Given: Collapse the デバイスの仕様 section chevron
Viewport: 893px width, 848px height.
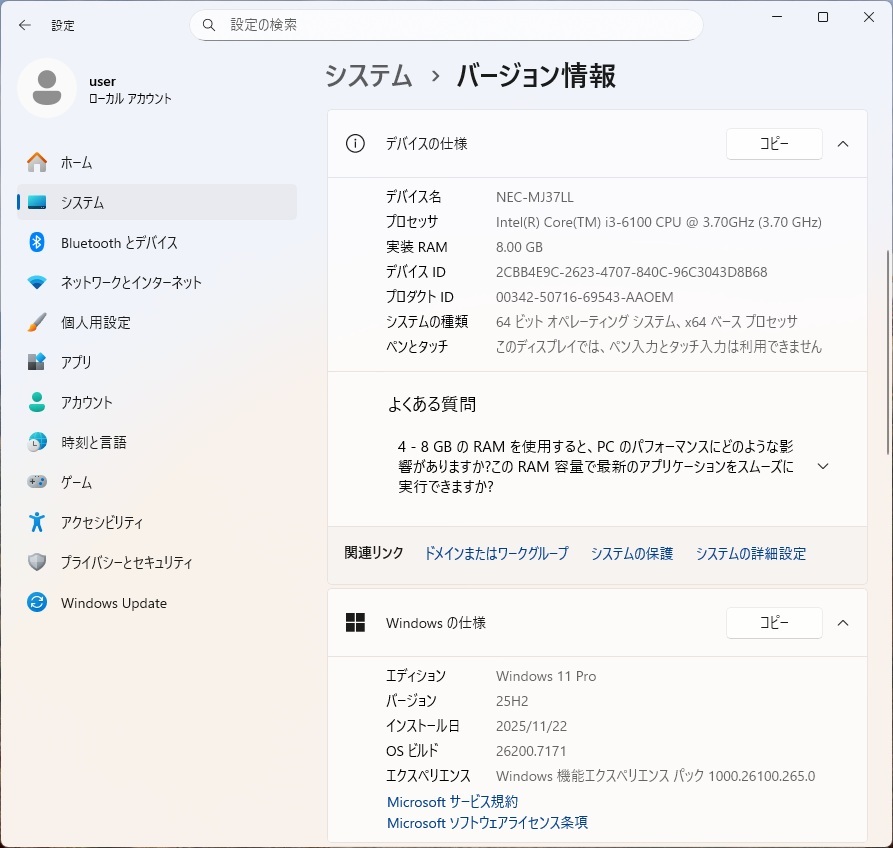Looking at the screenshot, I should [x=843, y=144].
